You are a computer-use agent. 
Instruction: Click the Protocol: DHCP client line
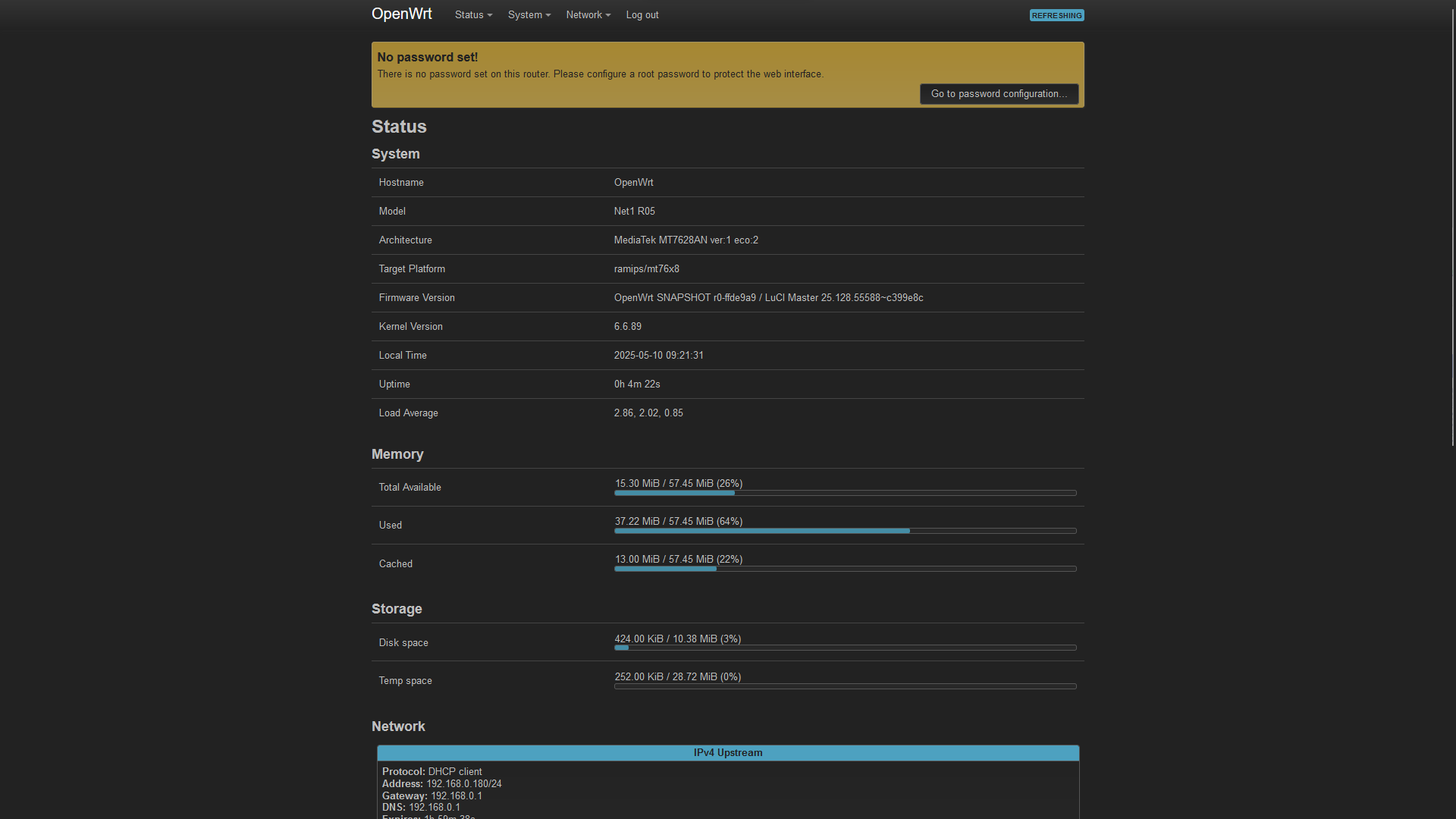coord(432,772)
